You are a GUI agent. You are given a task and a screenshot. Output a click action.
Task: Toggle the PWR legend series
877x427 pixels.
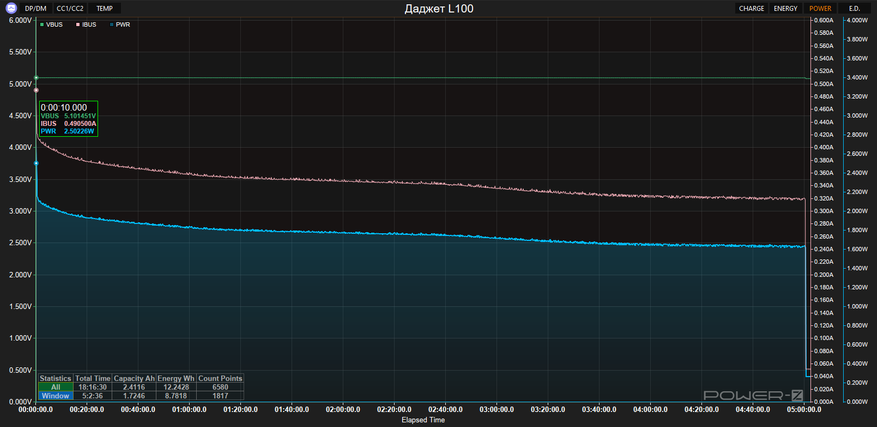[117, 23]
